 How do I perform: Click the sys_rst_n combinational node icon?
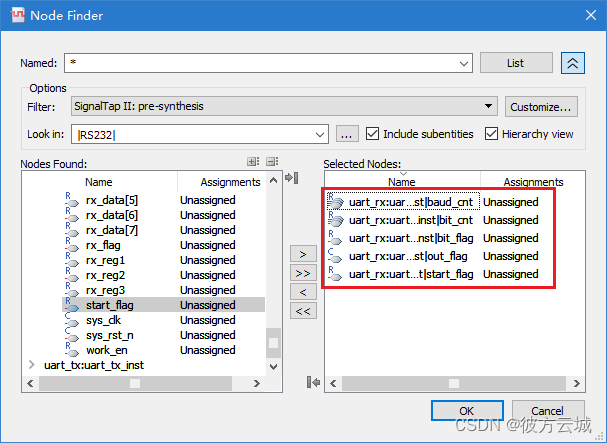pyautogui.click(x=71, y=335)
